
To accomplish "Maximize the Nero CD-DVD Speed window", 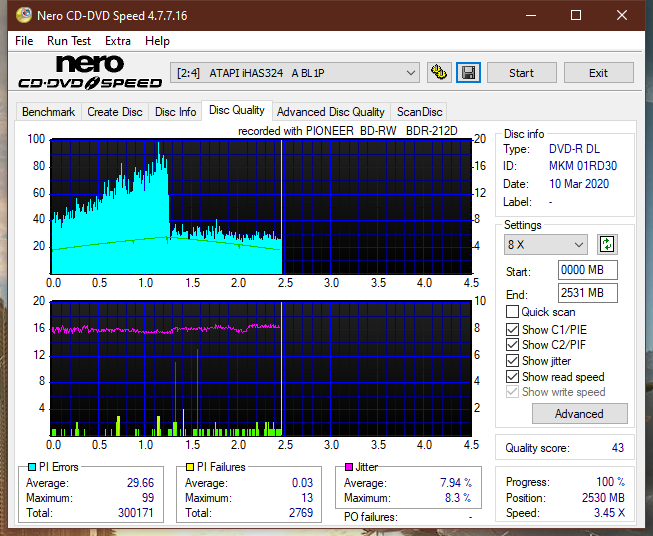I will point(576,15).
